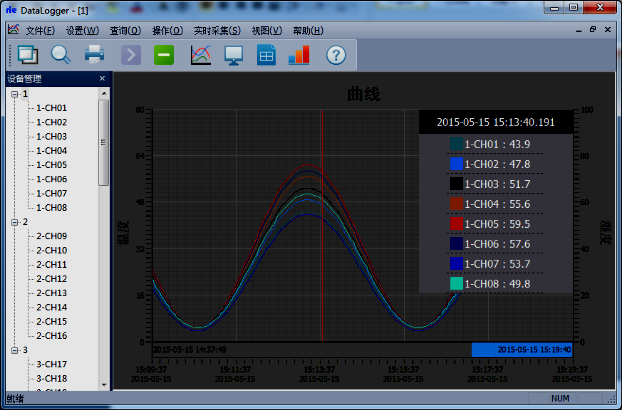Screen dimensions: 622x411
Task: Click the green minus toolbar button
Action: tap(164, 55)
